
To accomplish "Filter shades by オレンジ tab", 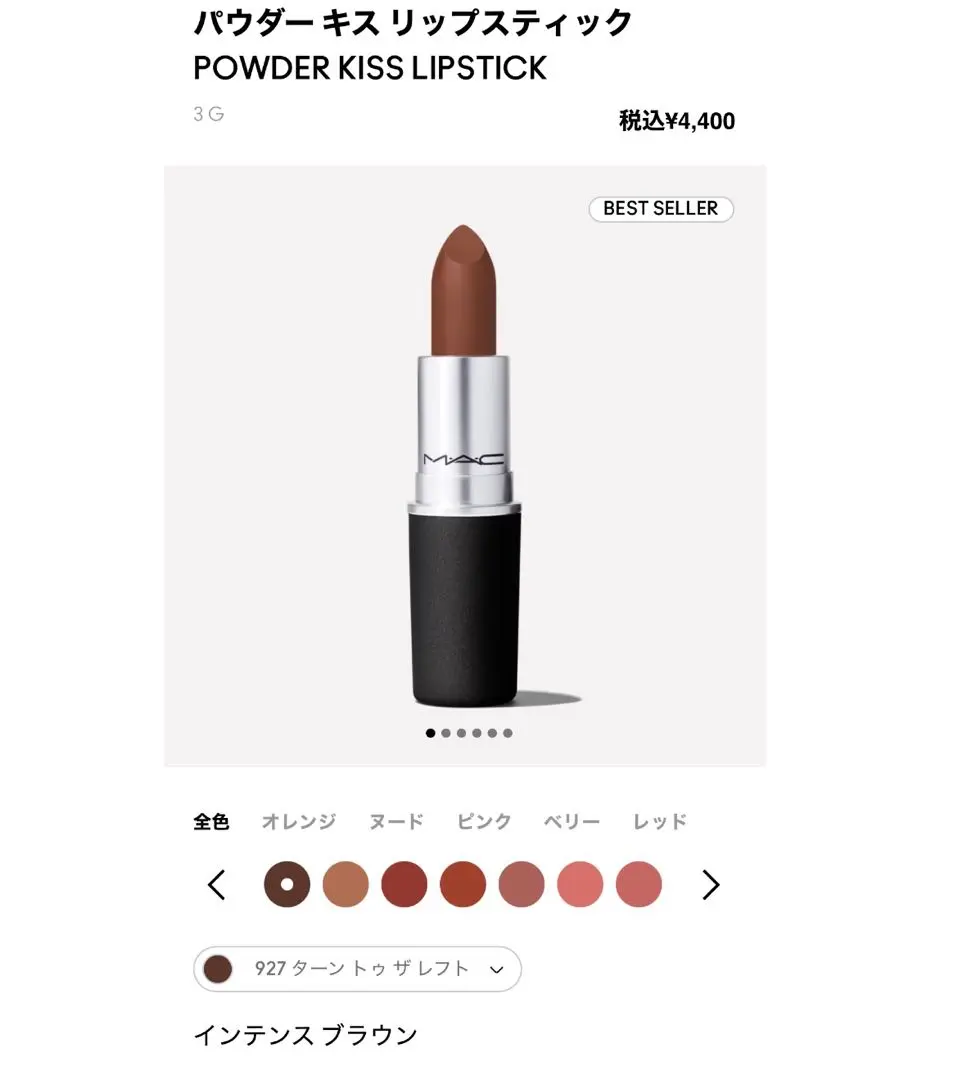I will pos(299,821).
